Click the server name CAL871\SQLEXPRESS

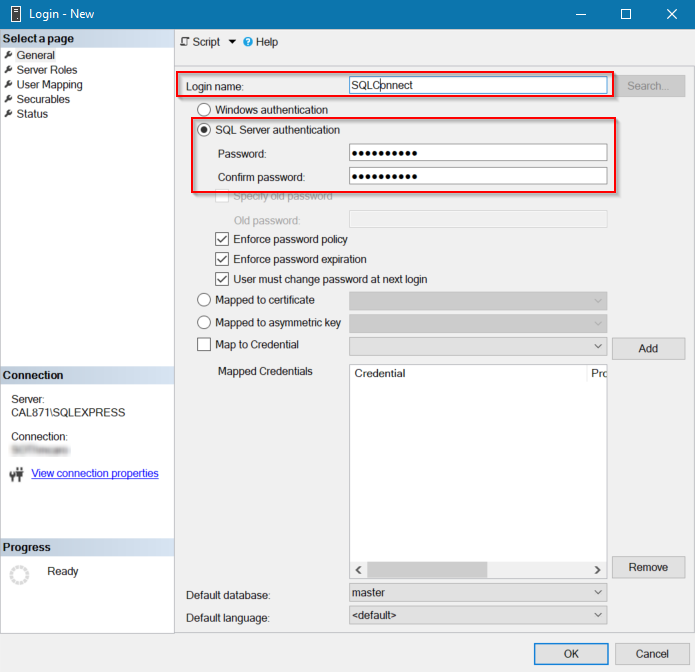(x=68, y=413)
